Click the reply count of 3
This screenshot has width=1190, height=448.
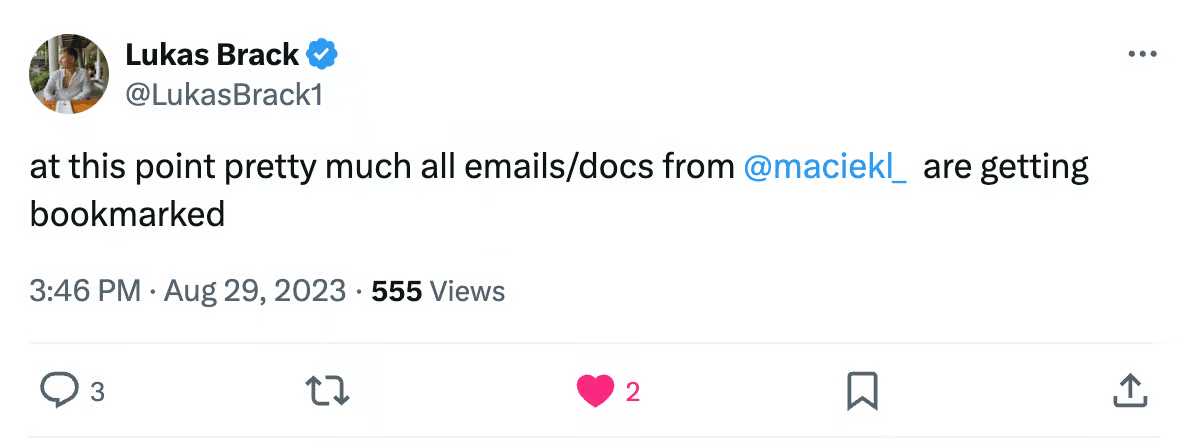(97, 392)
